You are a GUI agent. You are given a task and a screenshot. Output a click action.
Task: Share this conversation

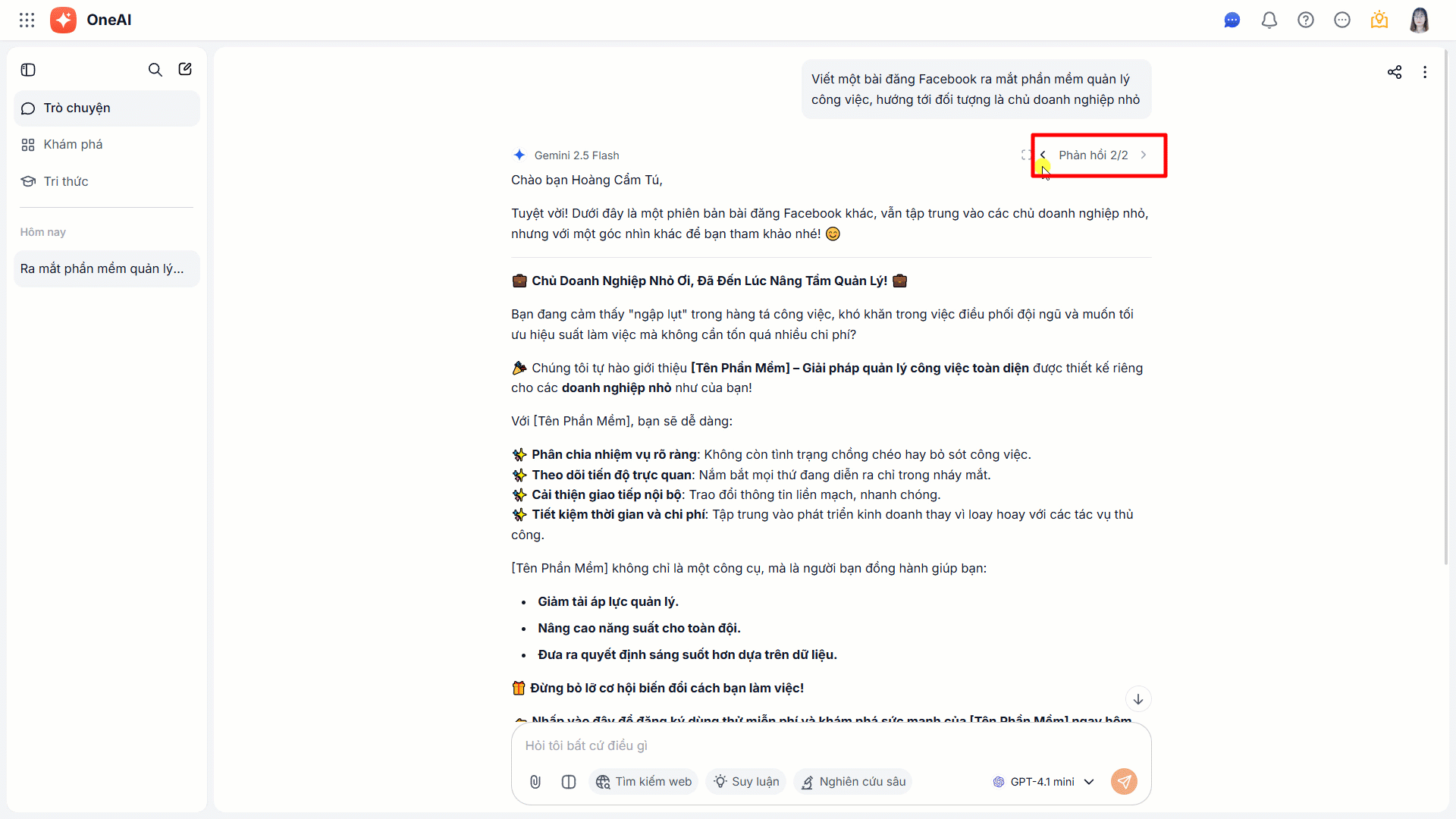click(1394, 72)
